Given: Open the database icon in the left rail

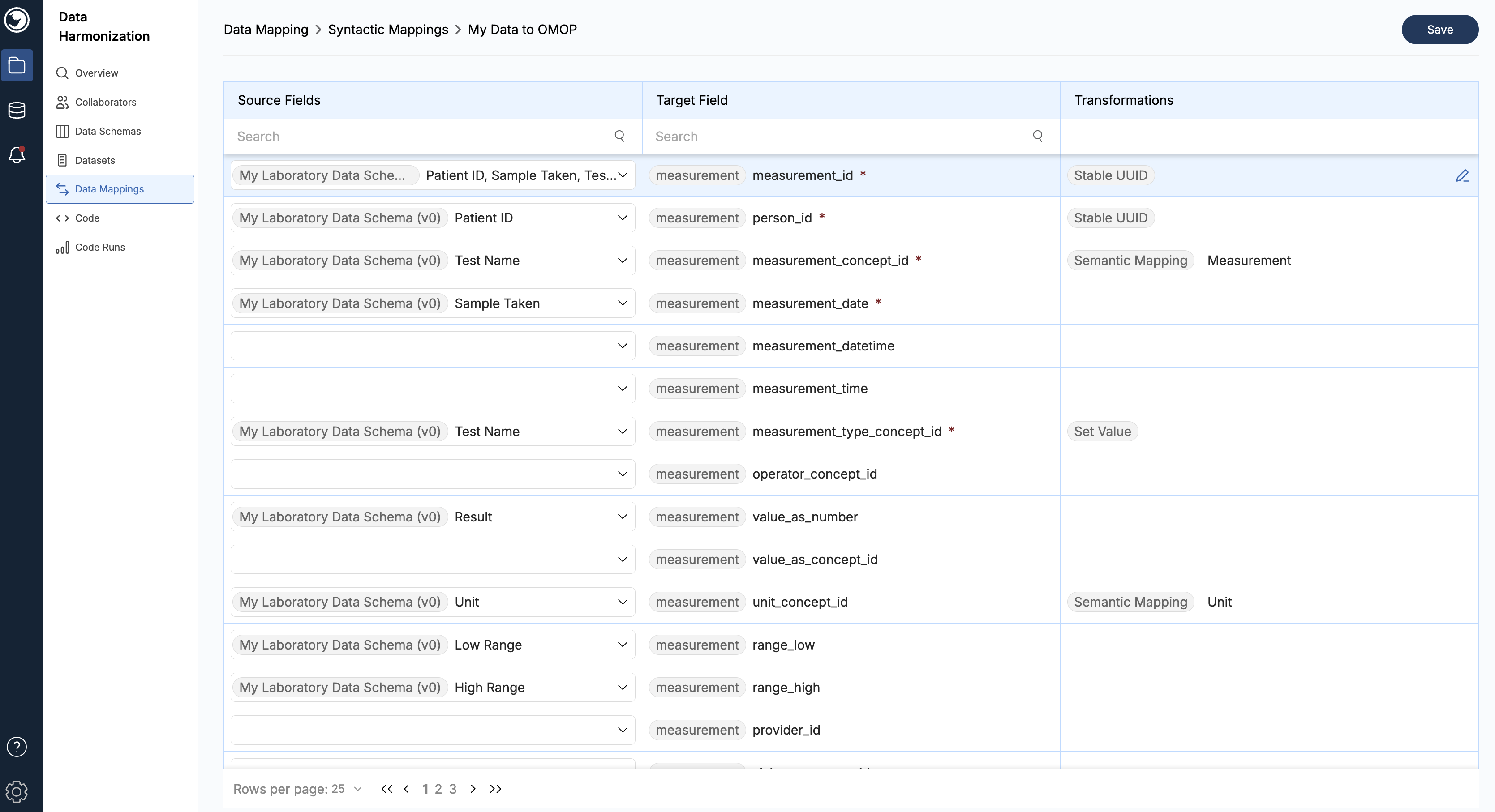Looking at the screenshot, I should coord(17,110).
